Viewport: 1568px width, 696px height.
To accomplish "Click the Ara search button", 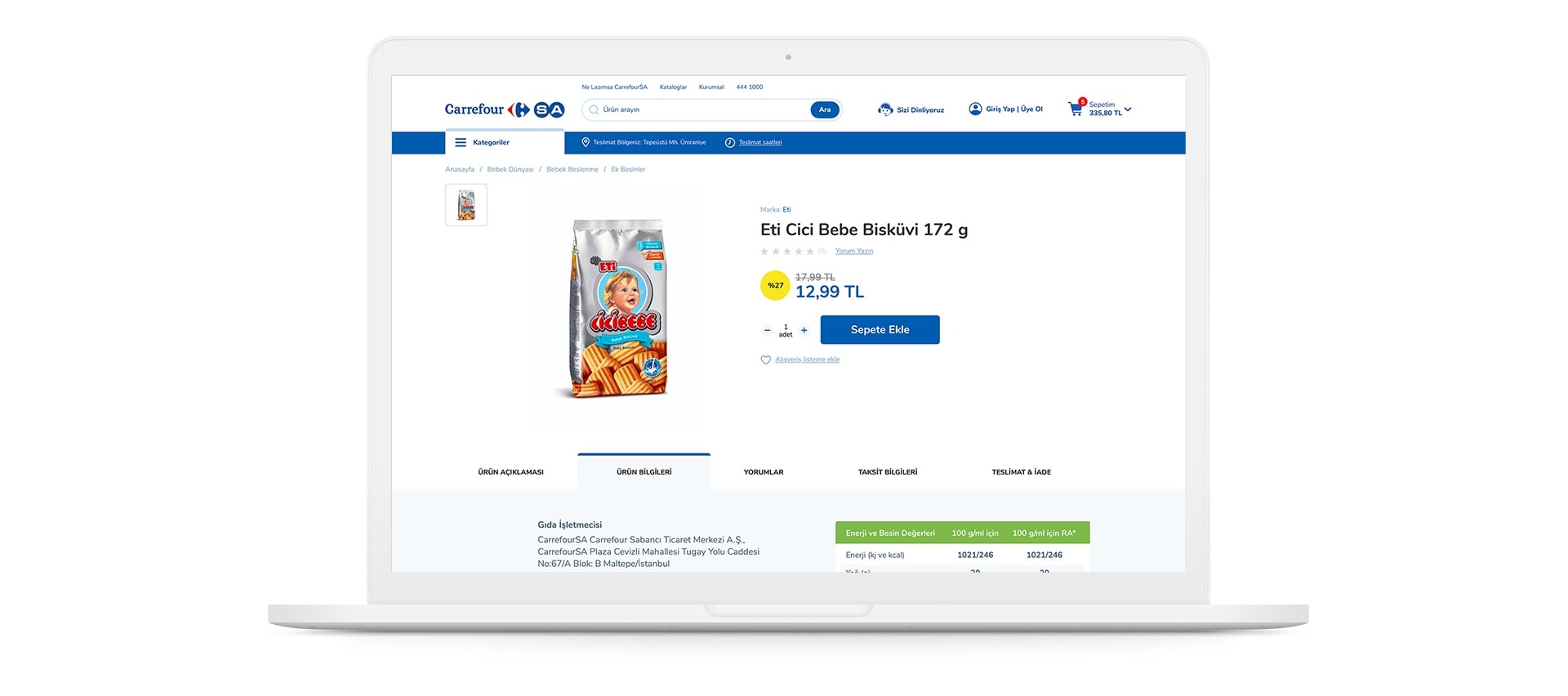I will (825, 109).
